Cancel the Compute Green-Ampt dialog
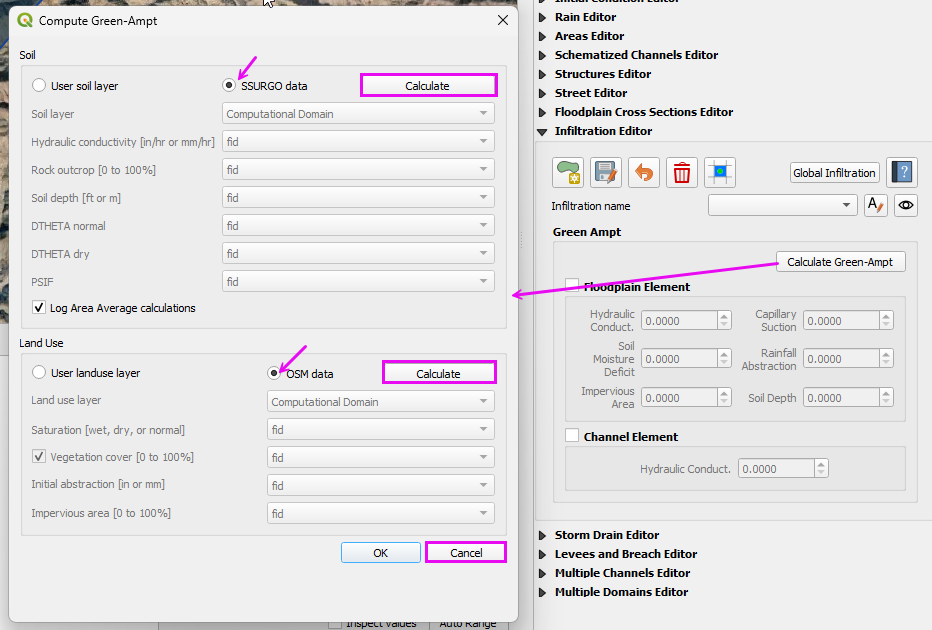 [466, 553]
